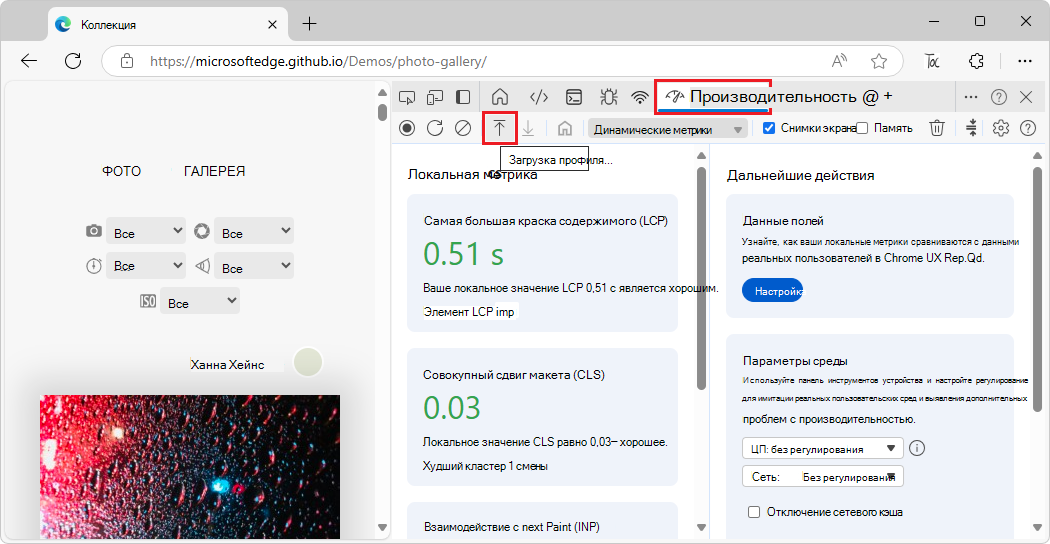The height and width of the screenshot is (544, 1050).
Task: Open ISO filter dropdown
Action: click(200, 301)
